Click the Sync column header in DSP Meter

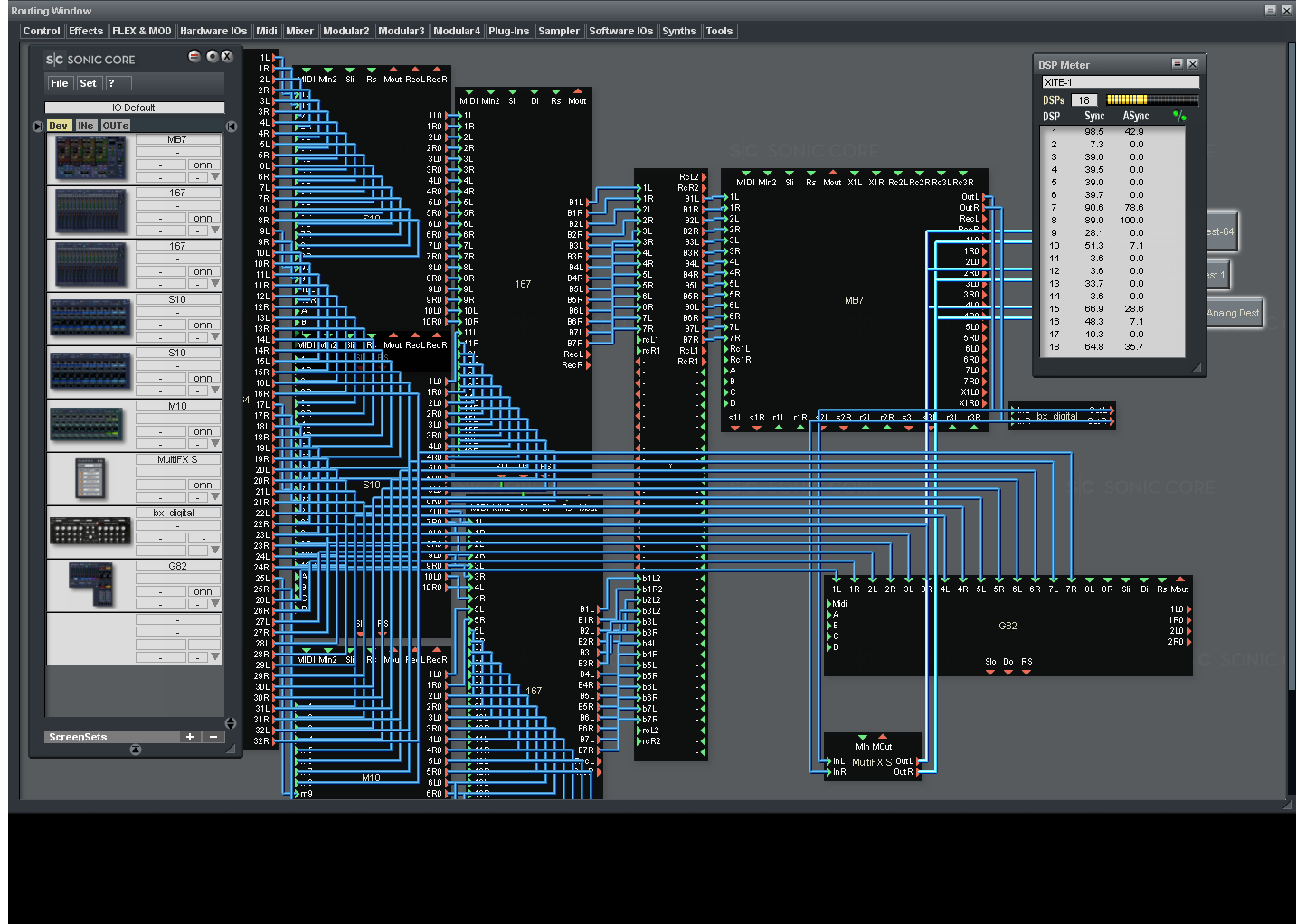[1094, 116]
